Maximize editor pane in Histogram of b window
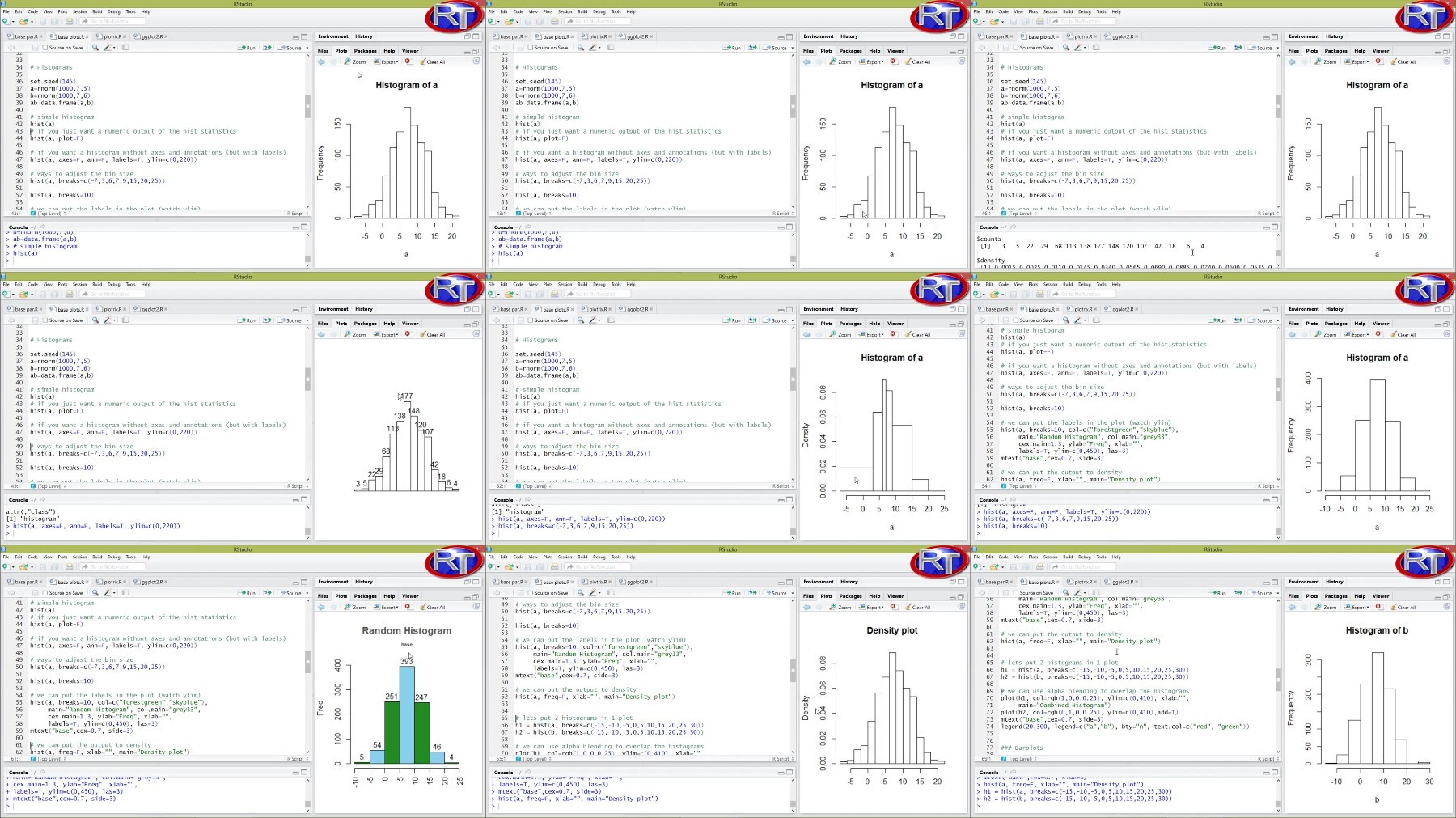This screenshot has height=818, width=1456. pyautogui.click(x=1275, y=582)
